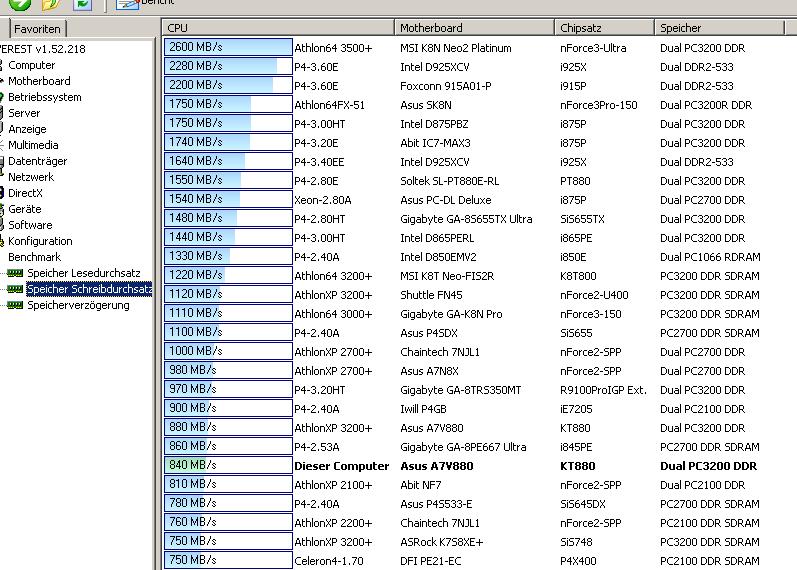Sort by the CPU column header

(278, 28)
